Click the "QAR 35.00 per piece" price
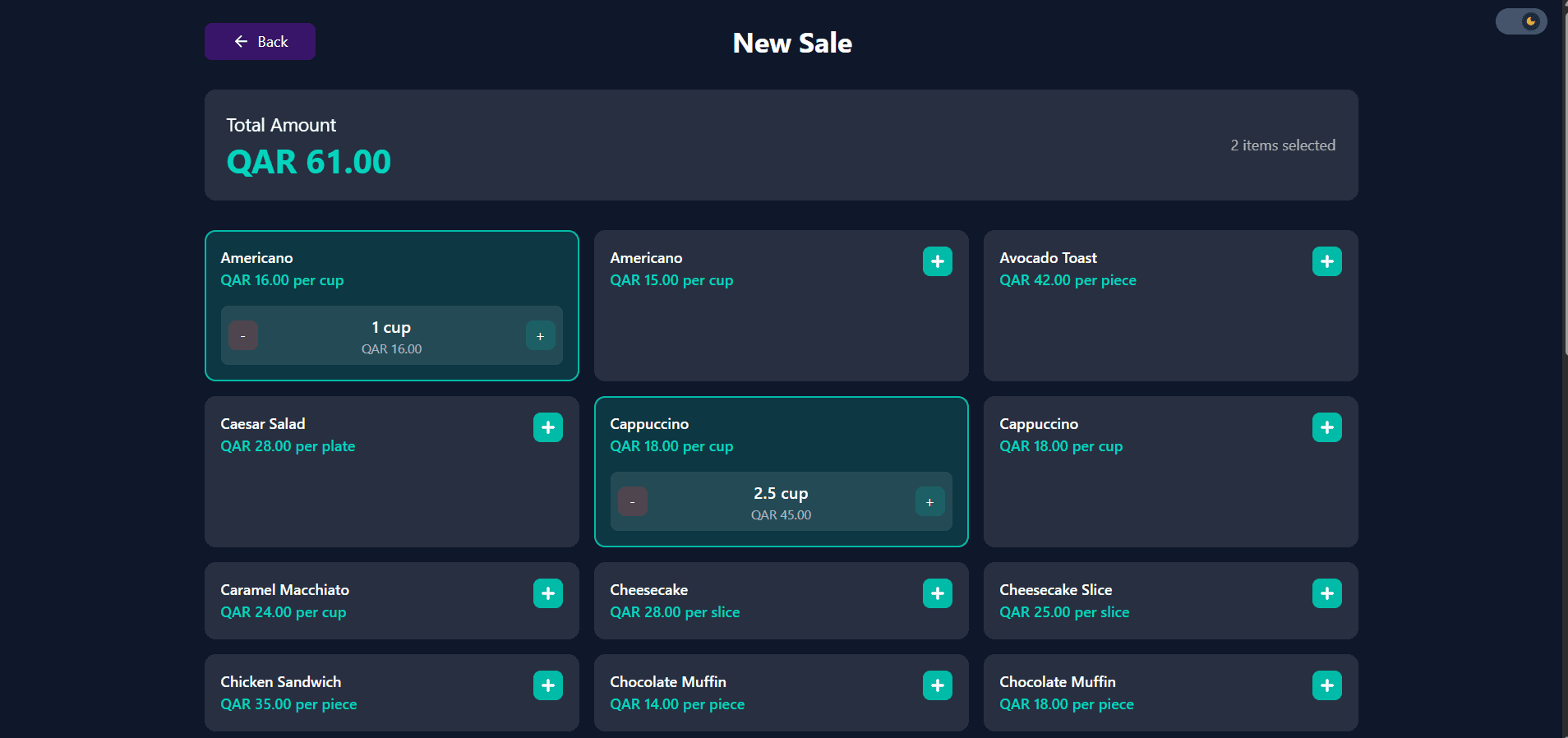This screenshot has width=1568, height=738. 288,704
